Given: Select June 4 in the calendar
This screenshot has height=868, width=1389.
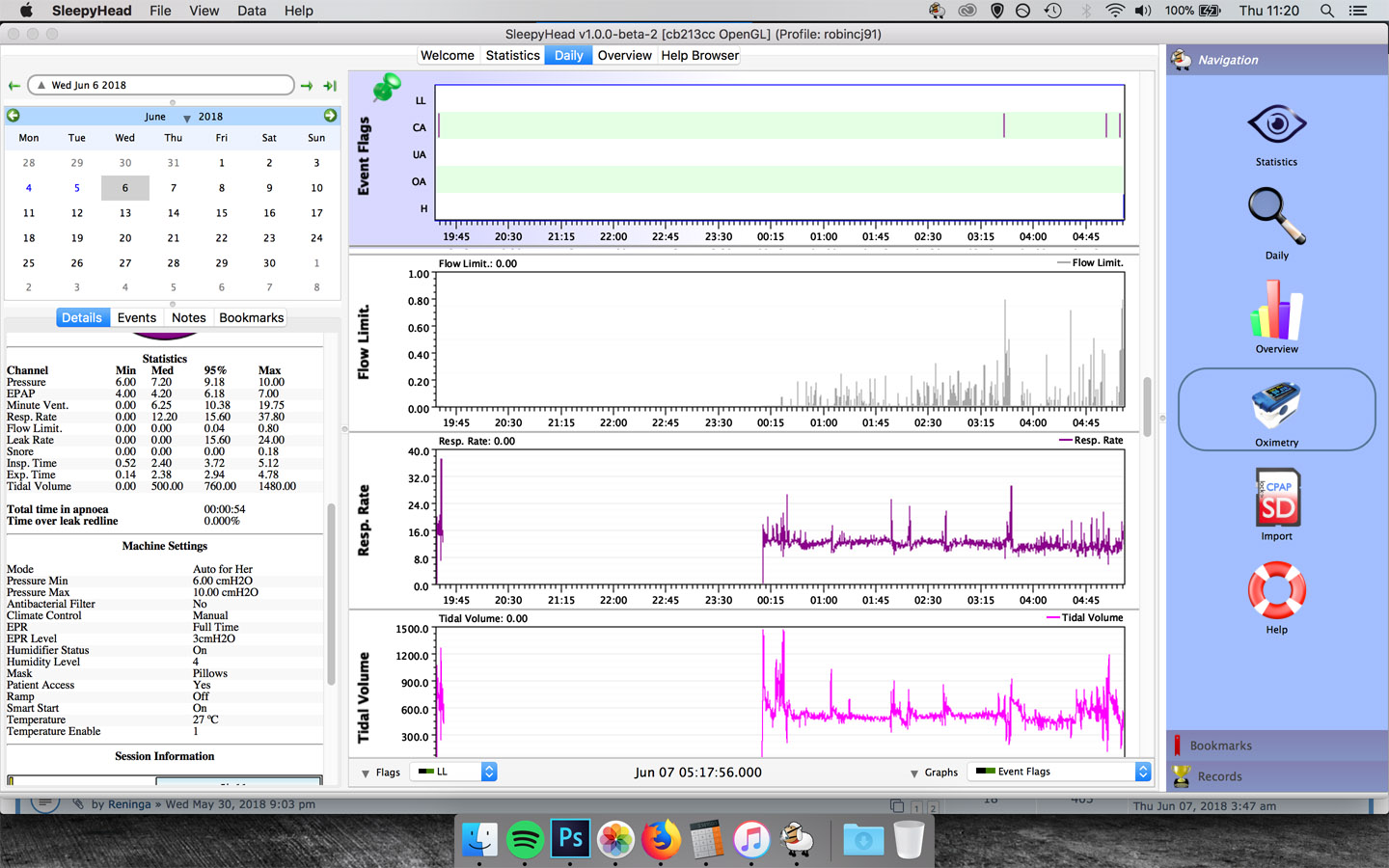Looking at the screenshot, I should [29, 188].
